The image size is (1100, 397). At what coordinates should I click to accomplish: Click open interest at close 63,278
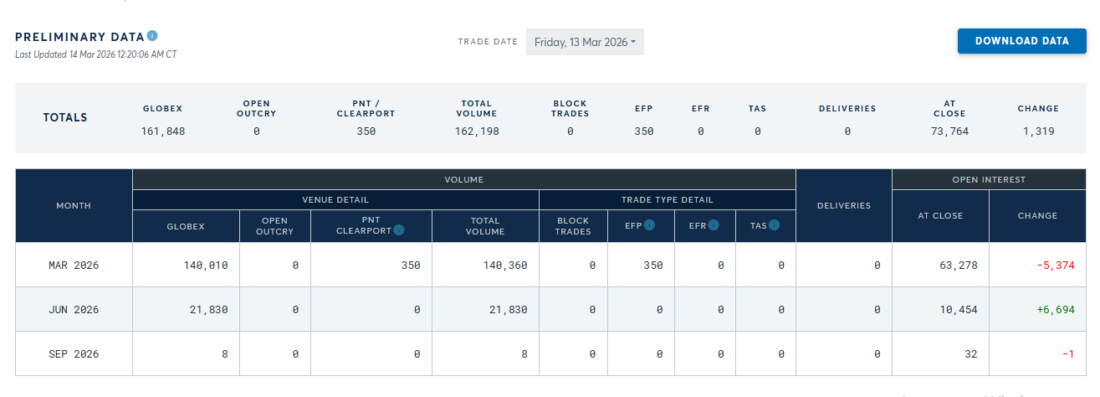[x=958, y=265]
